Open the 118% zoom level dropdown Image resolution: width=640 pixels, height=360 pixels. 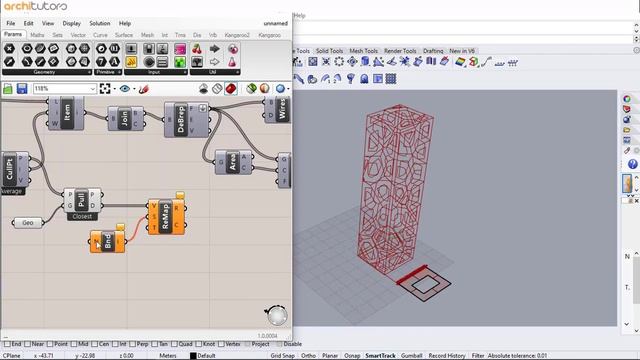(x=93, y=89)
